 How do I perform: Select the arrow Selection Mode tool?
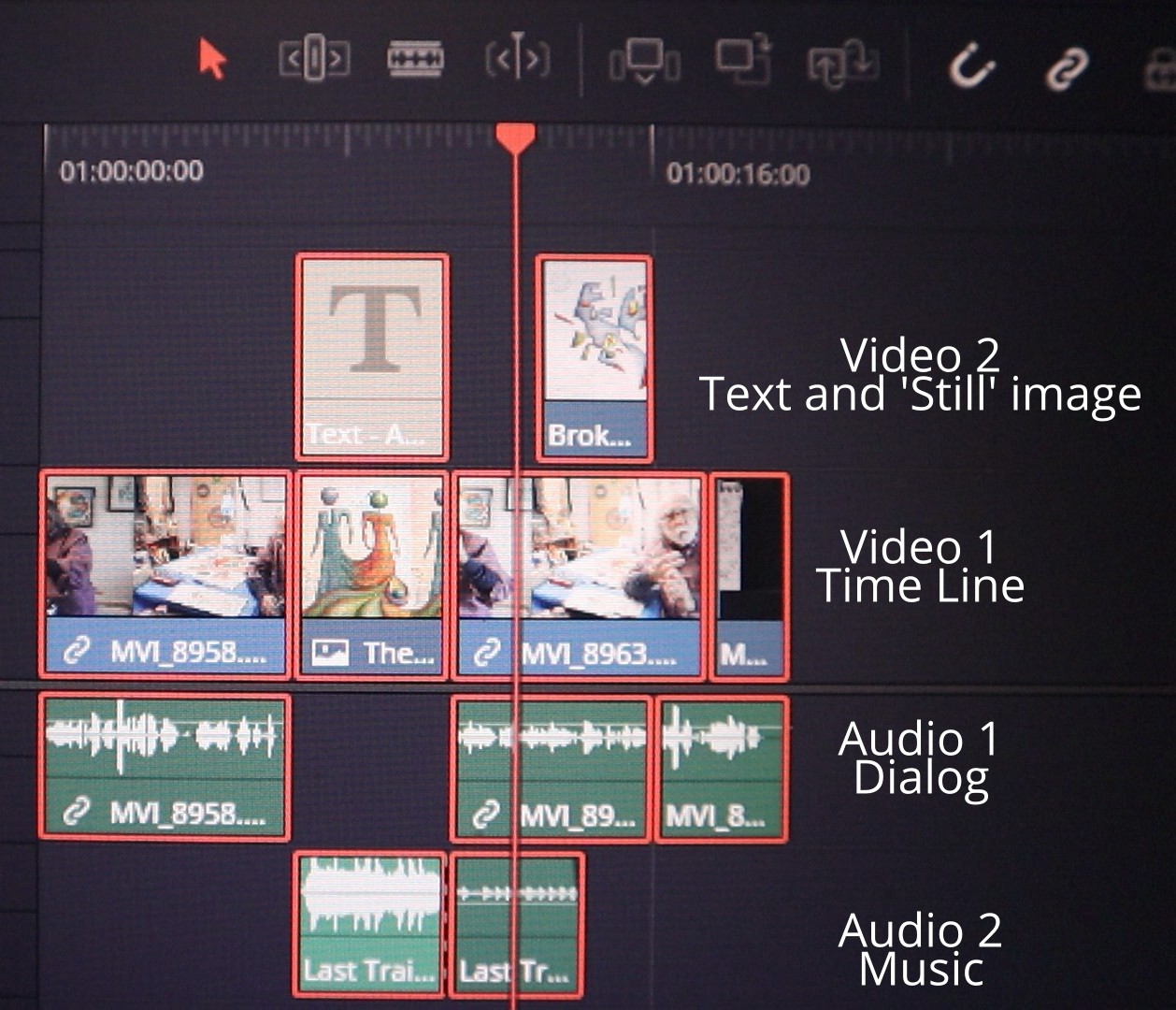click(x=212, y=60)
